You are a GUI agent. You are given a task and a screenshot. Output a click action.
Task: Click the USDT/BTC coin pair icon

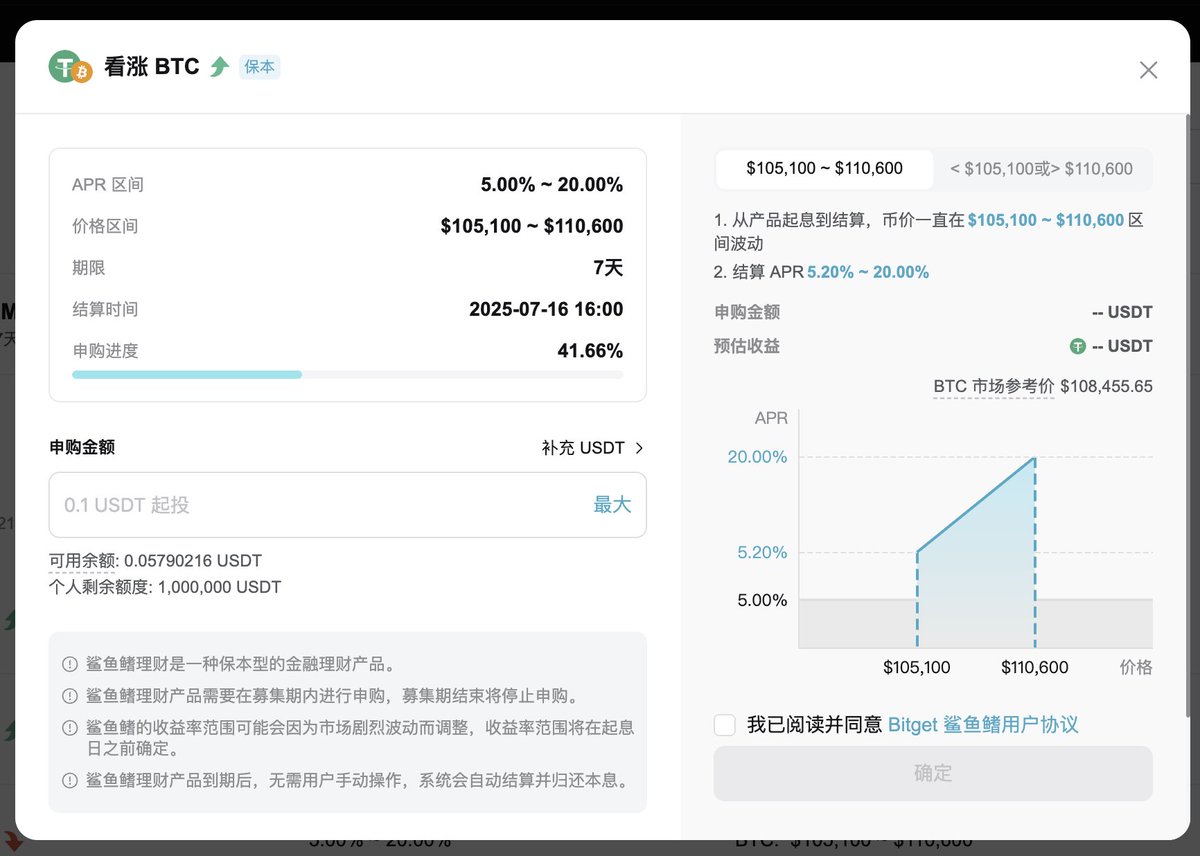click(x=70, y=68)
